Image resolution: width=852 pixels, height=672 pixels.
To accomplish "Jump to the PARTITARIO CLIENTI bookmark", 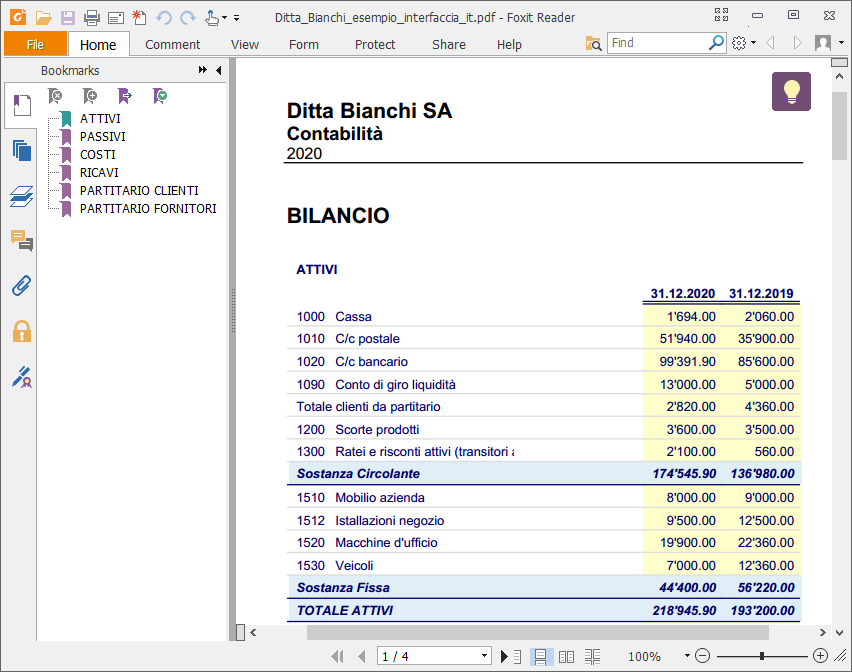I will 139,191.
